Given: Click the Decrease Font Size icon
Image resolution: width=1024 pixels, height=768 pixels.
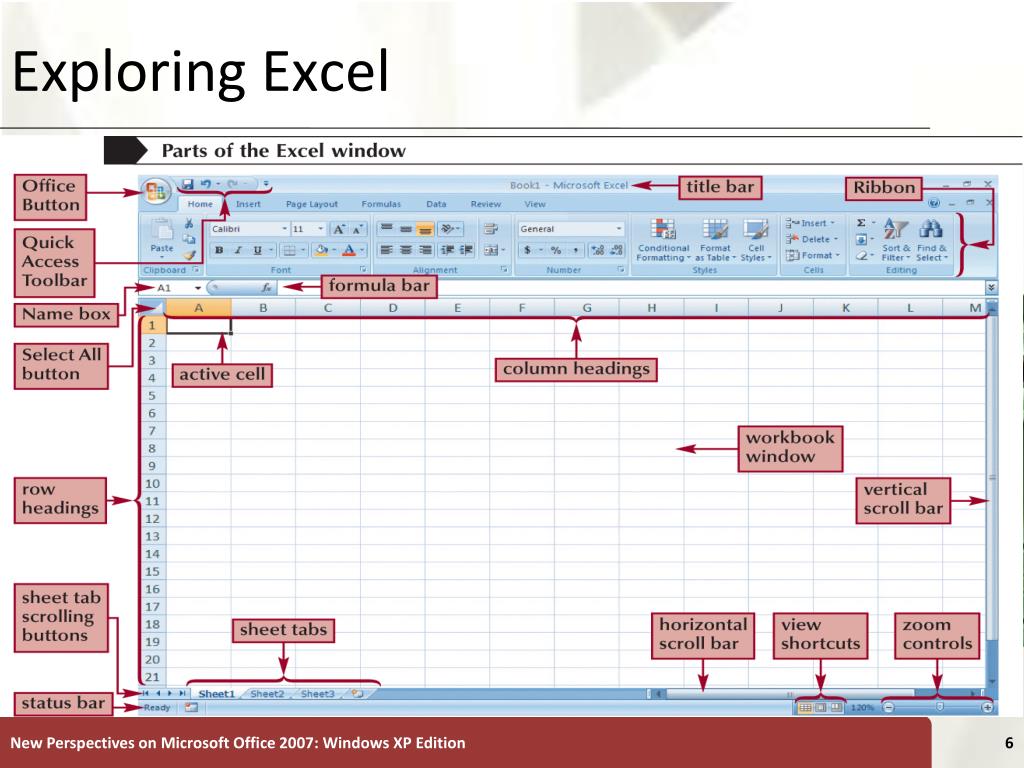Looking at the screenshot, I should point(358,229).
